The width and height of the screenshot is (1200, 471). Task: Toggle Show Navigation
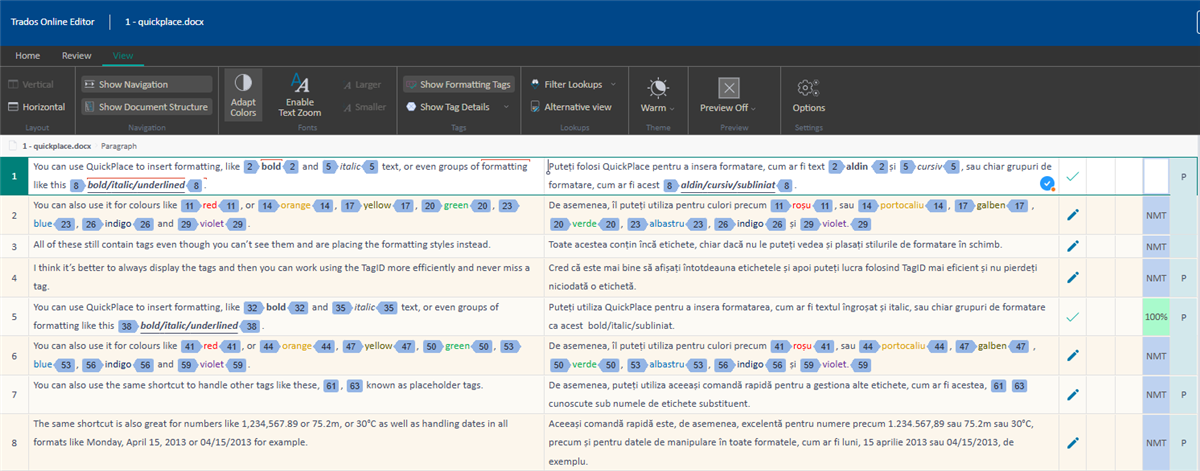pos(146,85)
